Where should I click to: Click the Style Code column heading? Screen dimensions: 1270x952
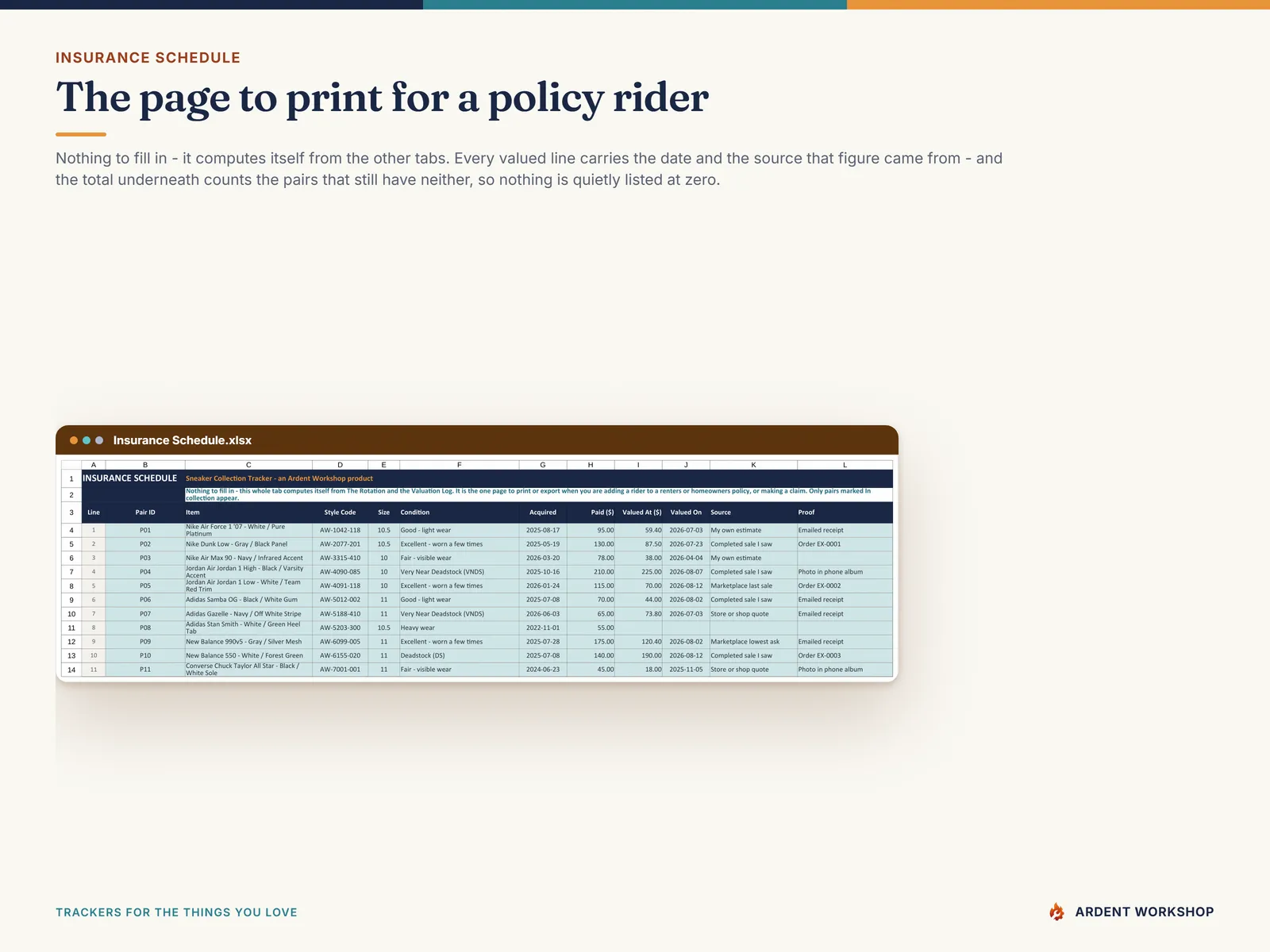341,512
